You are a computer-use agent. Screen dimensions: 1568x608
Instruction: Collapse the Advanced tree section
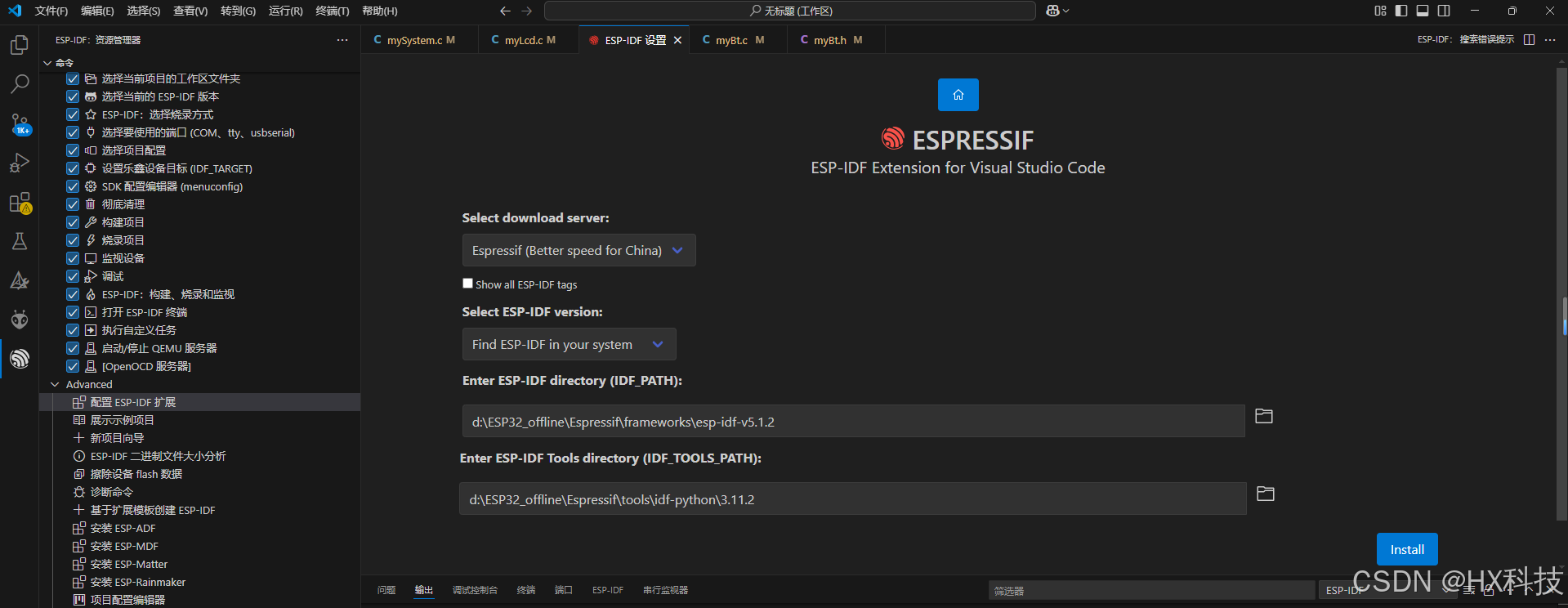tap(55, 384)
